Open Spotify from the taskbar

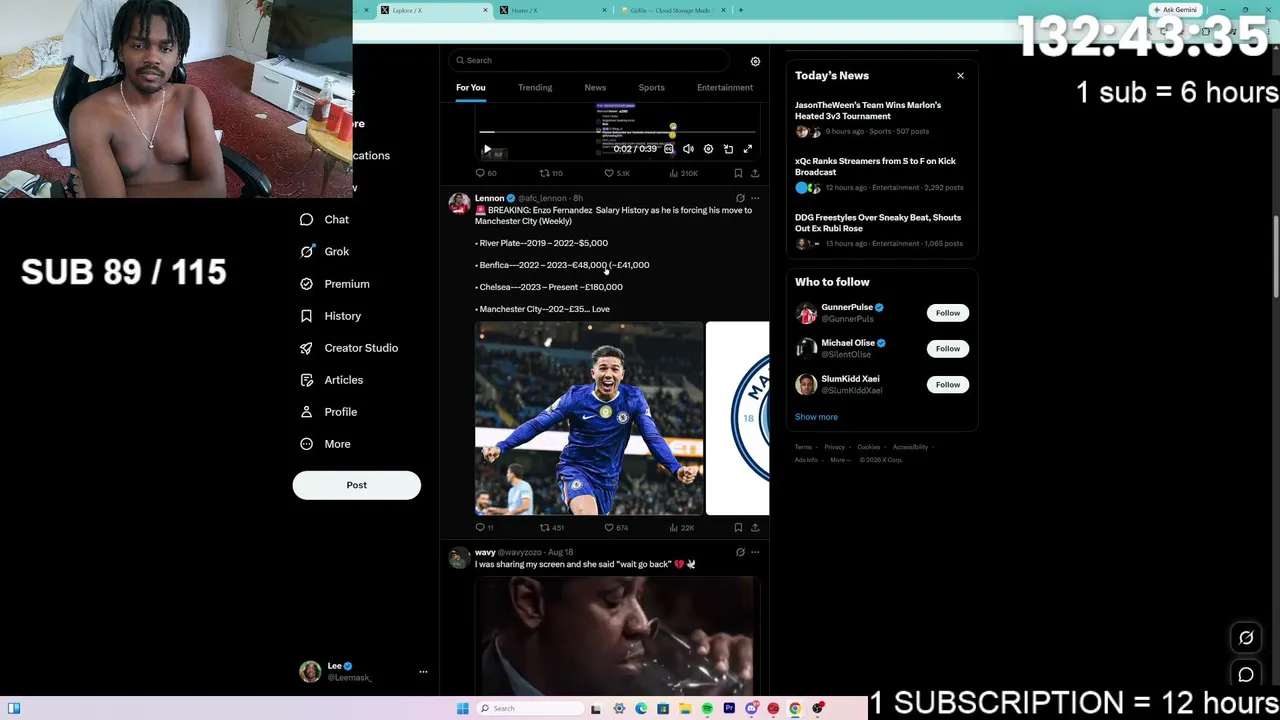(707, 709)
